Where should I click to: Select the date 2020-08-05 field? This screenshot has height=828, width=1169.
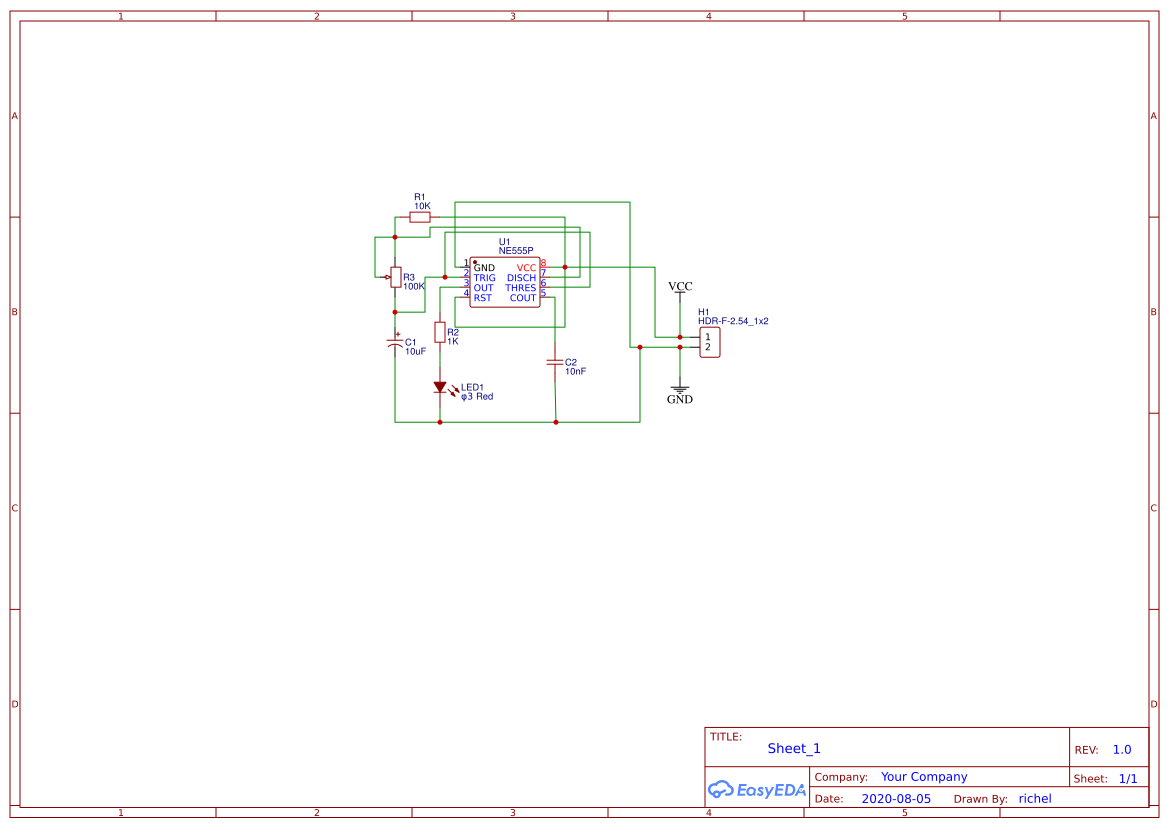[896, 798]
